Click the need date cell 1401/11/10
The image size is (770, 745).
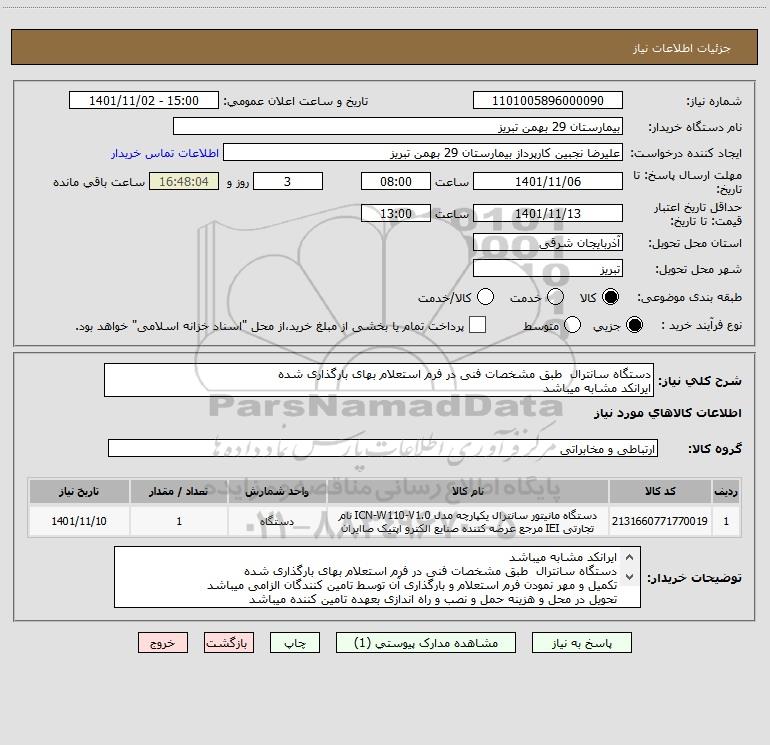click(79, 521)
